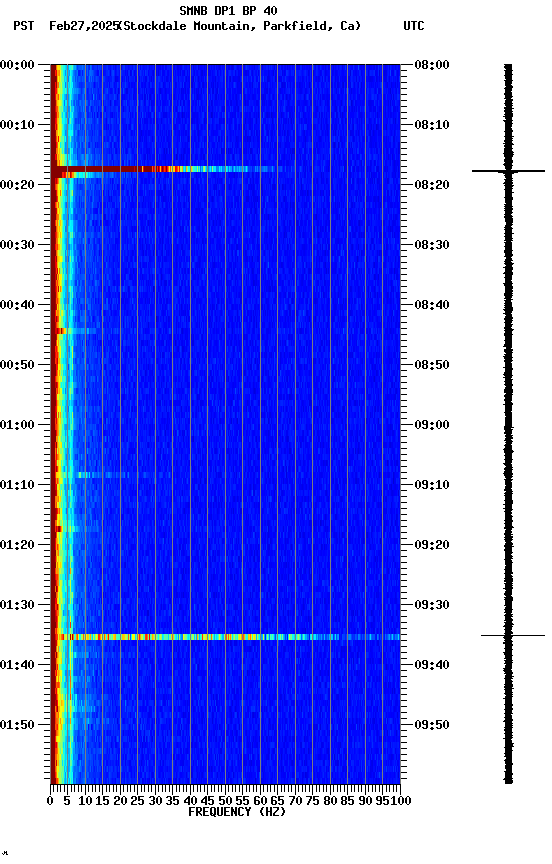Click the title text 'SMNB DP1 BP 40'
This screenshot has height=864, width=552.
click(228, 10)
